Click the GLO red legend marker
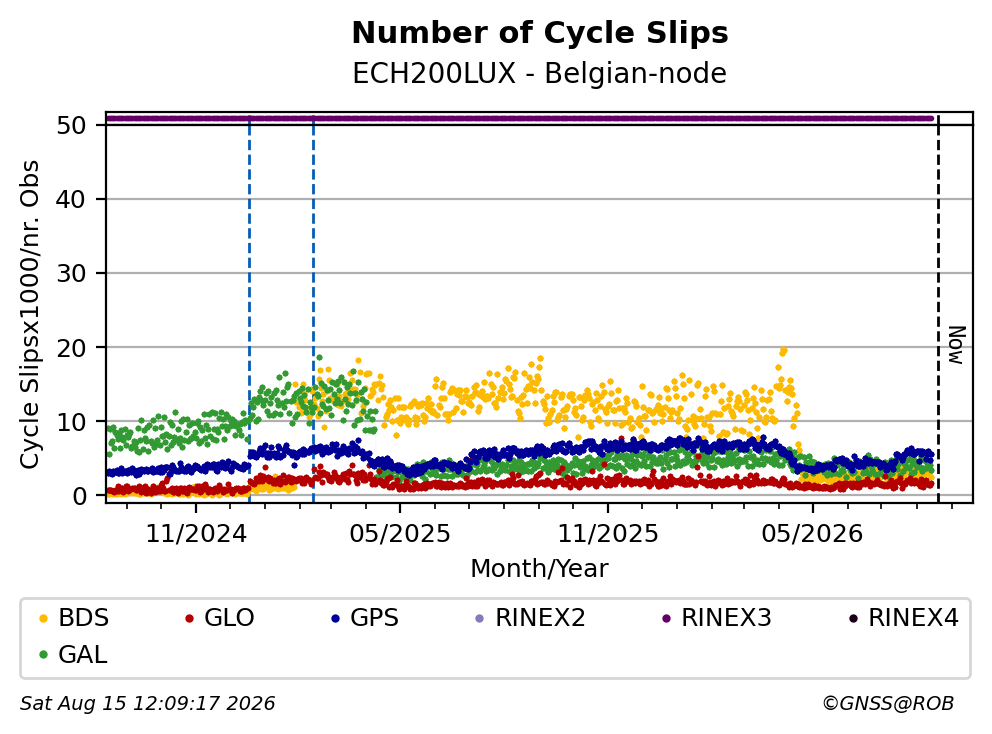 pyautogui.click(x=189, y=618)
